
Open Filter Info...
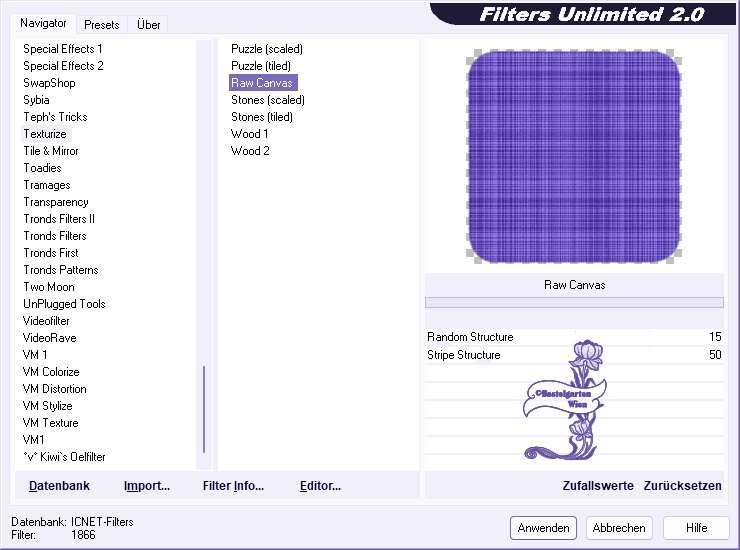pyautogui.click(x=233, y=485)
